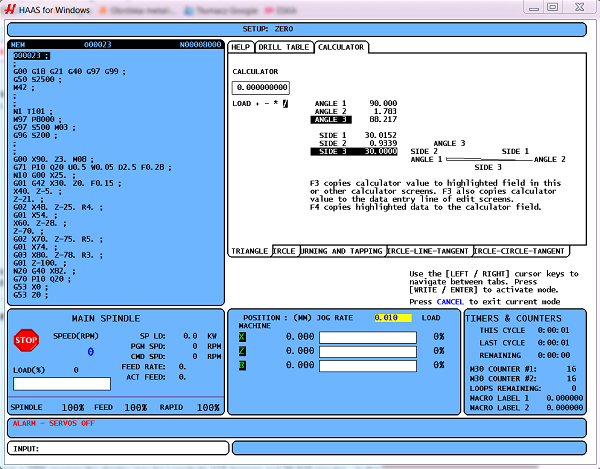The width and height of the screenshot is (600, 469).
Task: Click the M30 COUNTER #2 value
Action: pyautogui.click(x=572, y=379)
